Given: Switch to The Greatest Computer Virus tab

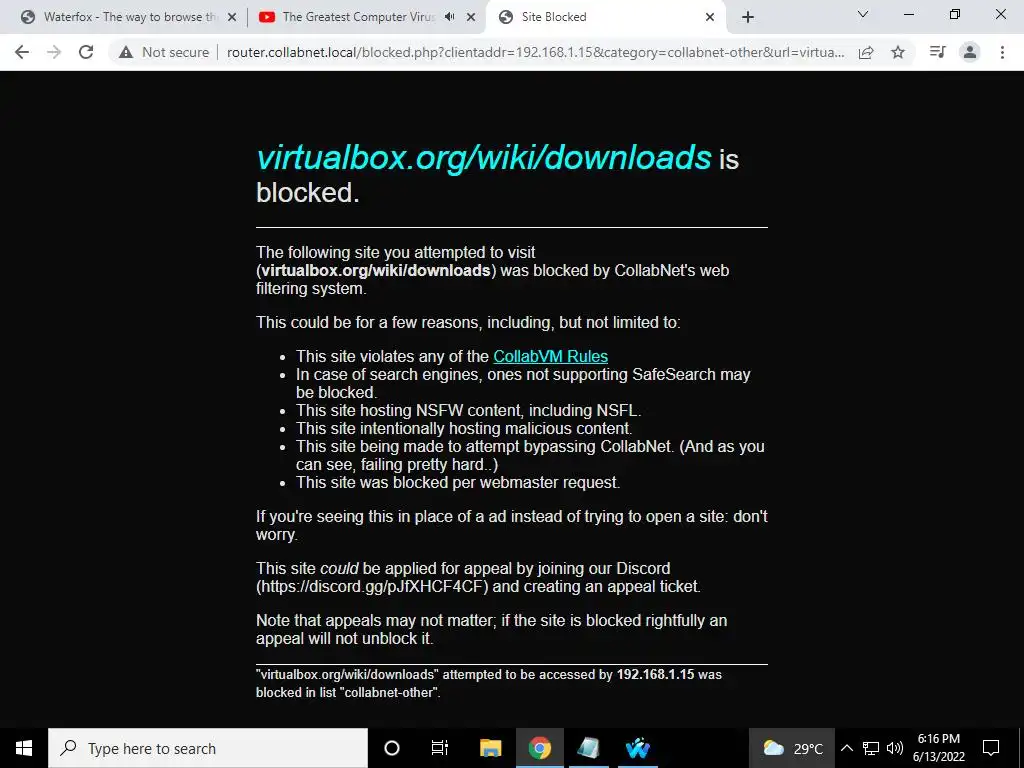Looking at the screenshot, I should tap(357, 17).
